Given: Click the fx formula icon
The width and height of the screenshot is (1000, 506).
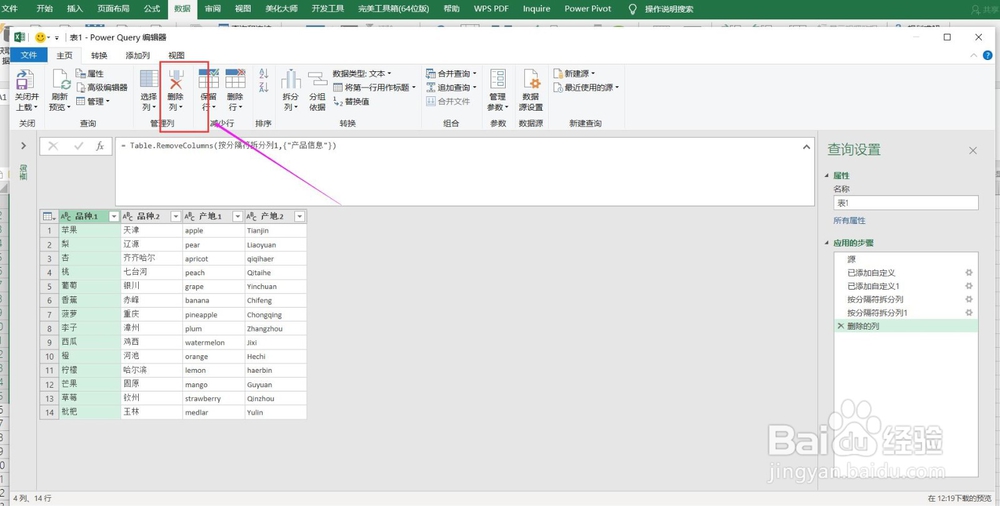Looking at the screenshot, I should coord(100,146).
